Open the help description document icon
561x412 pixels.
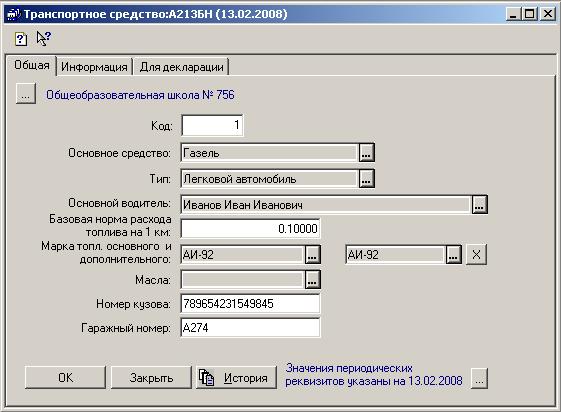pyautogui.click(x=20, y=38)
